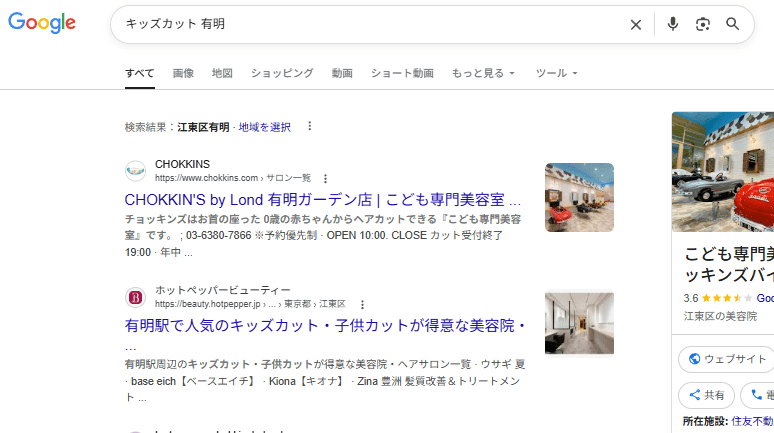The width and height of the screenshot is (774, 433).
Task: Click the Google logo
Action: click(x=42, y=24)
